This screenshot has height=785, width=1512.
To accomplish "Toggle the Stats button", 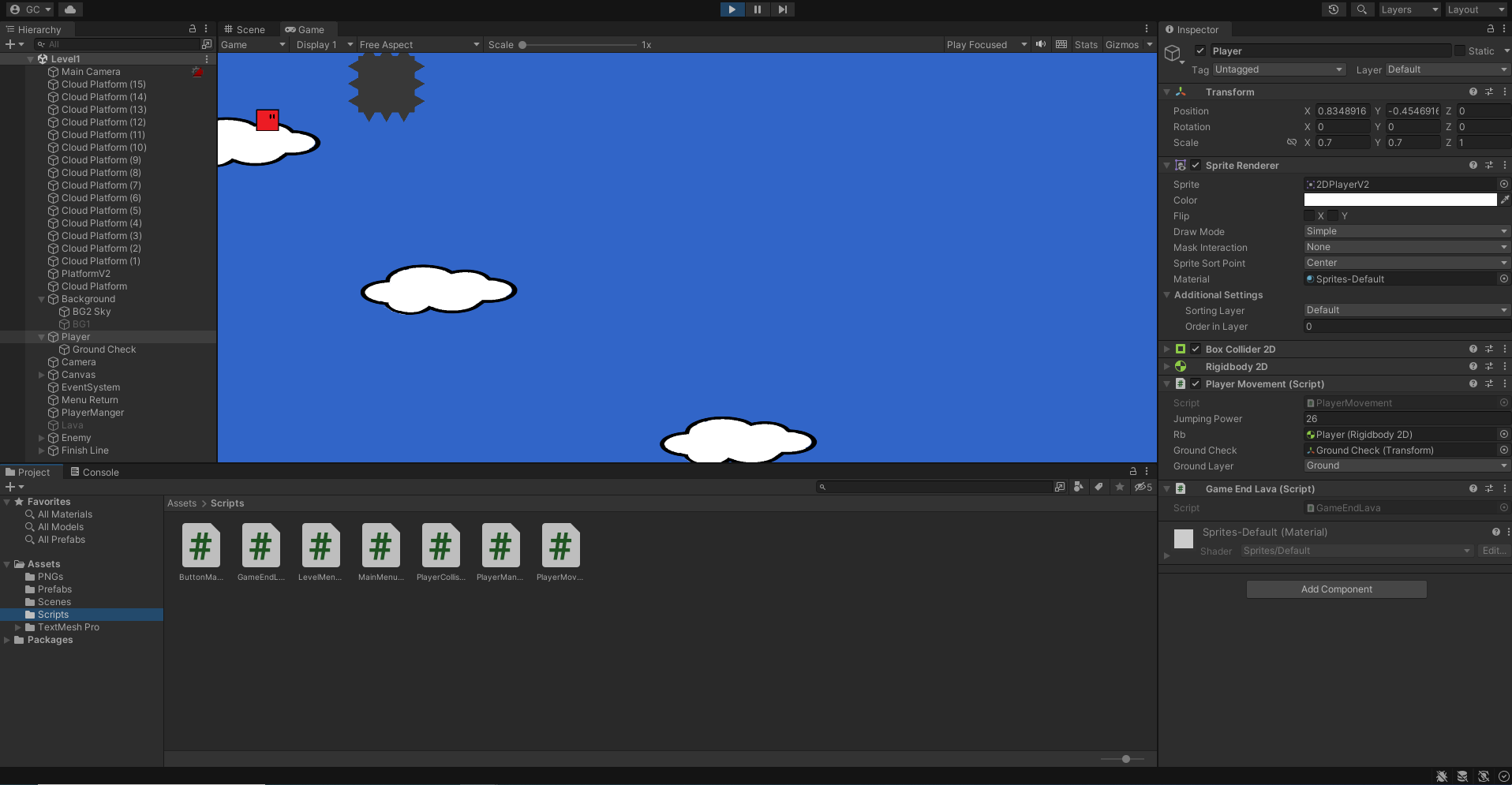I will pos(1086,45).
